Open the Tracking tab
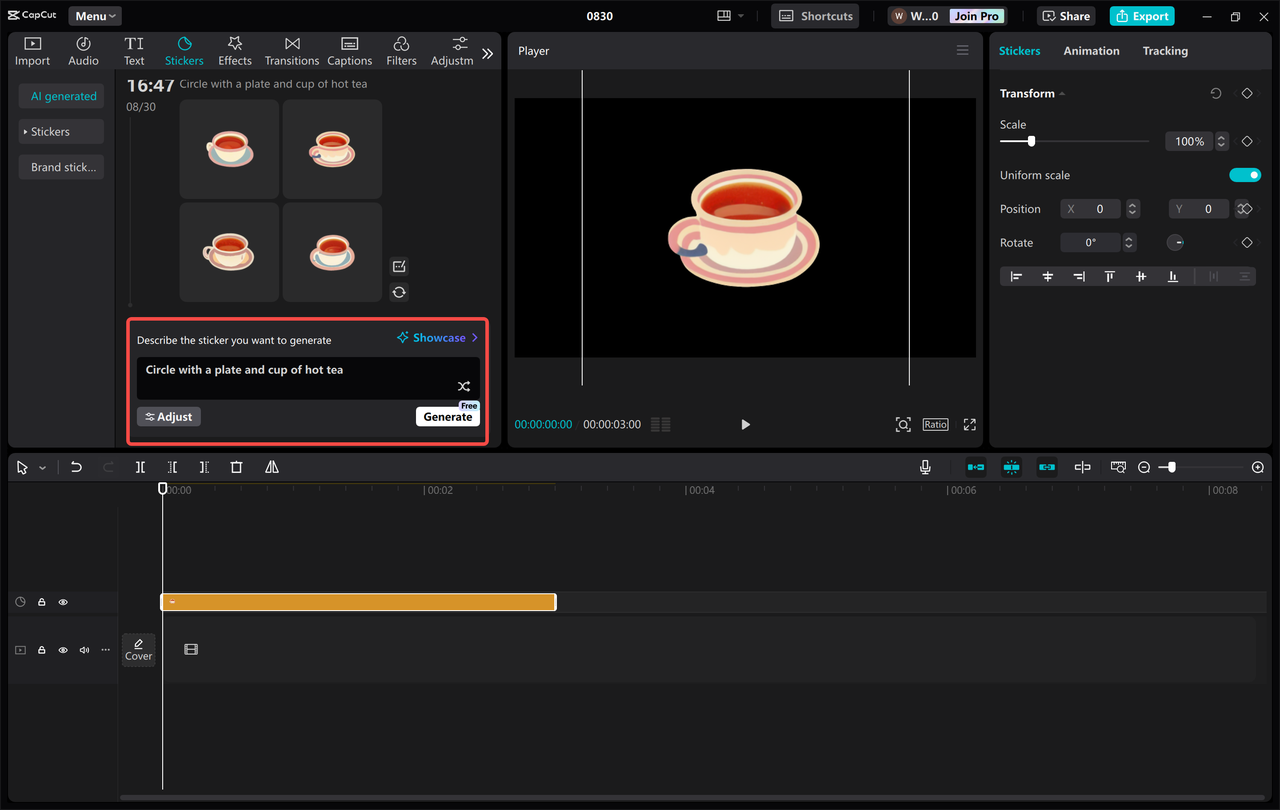The image size is (1280, 810). (1165, 50)
